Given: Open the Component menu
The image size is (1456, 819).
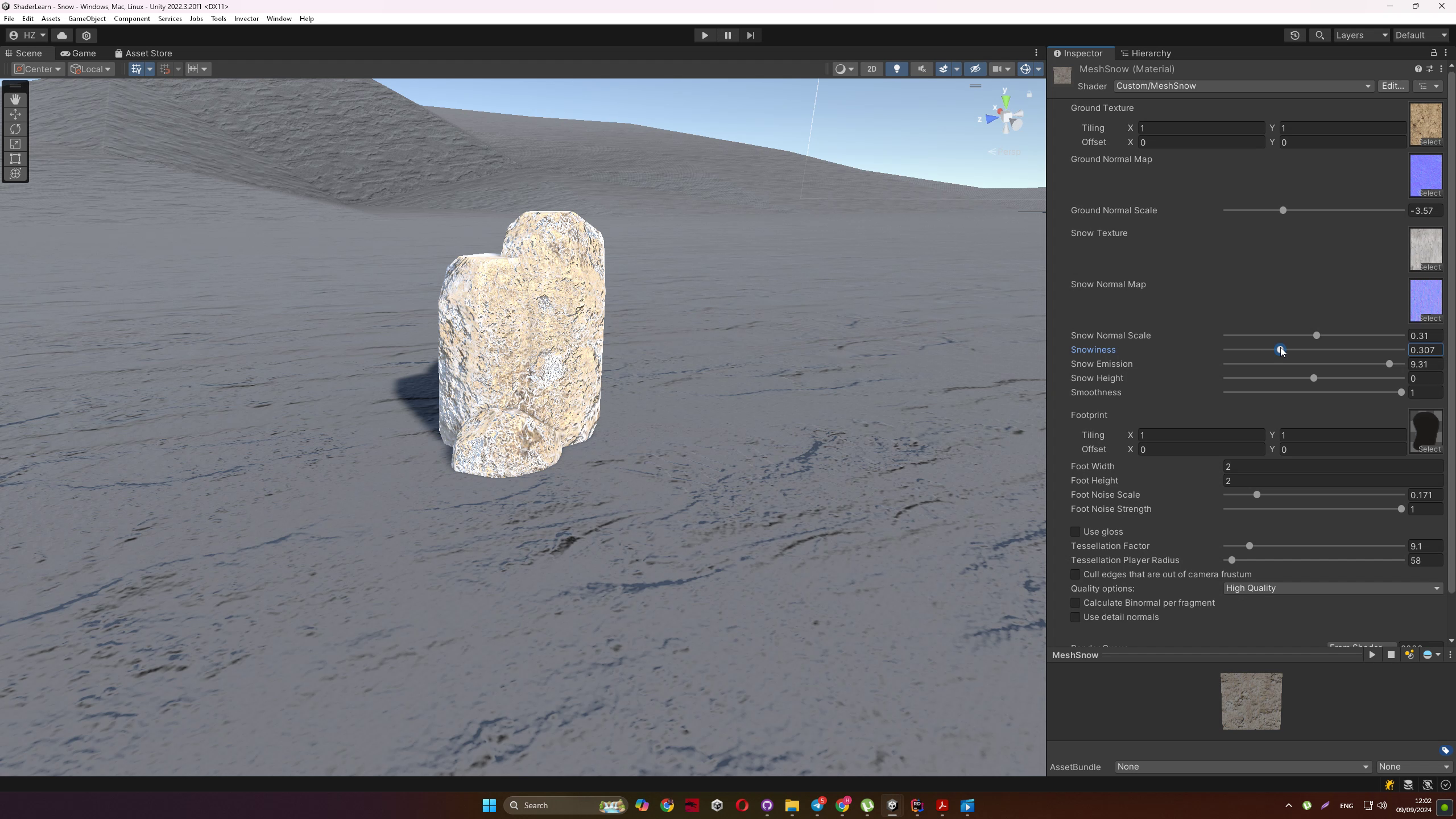Looking at the screenshot, I should [x=132, y=19].
